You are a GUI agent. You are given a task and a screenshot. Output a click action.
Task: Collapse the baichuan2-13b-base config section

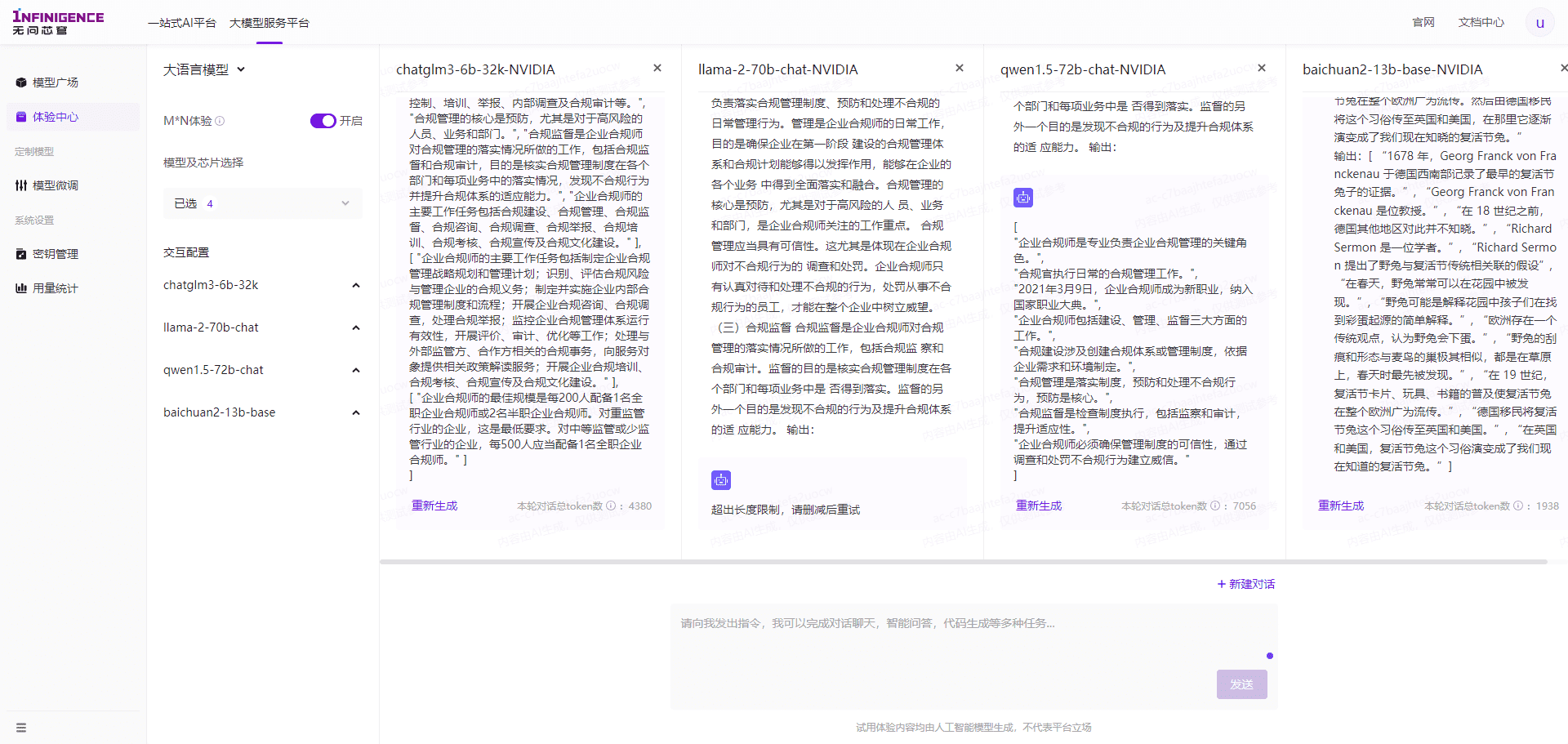(355, 412)
